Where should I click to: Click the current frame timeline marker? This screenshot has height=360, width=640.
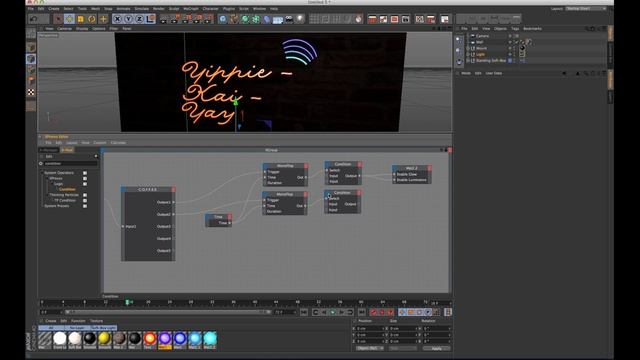coord(127,302)
